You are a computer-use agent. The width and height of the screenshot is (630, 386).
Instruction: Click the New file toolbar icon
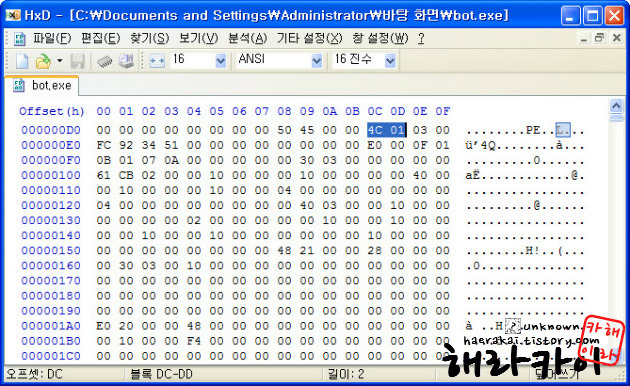coord(22,61)
